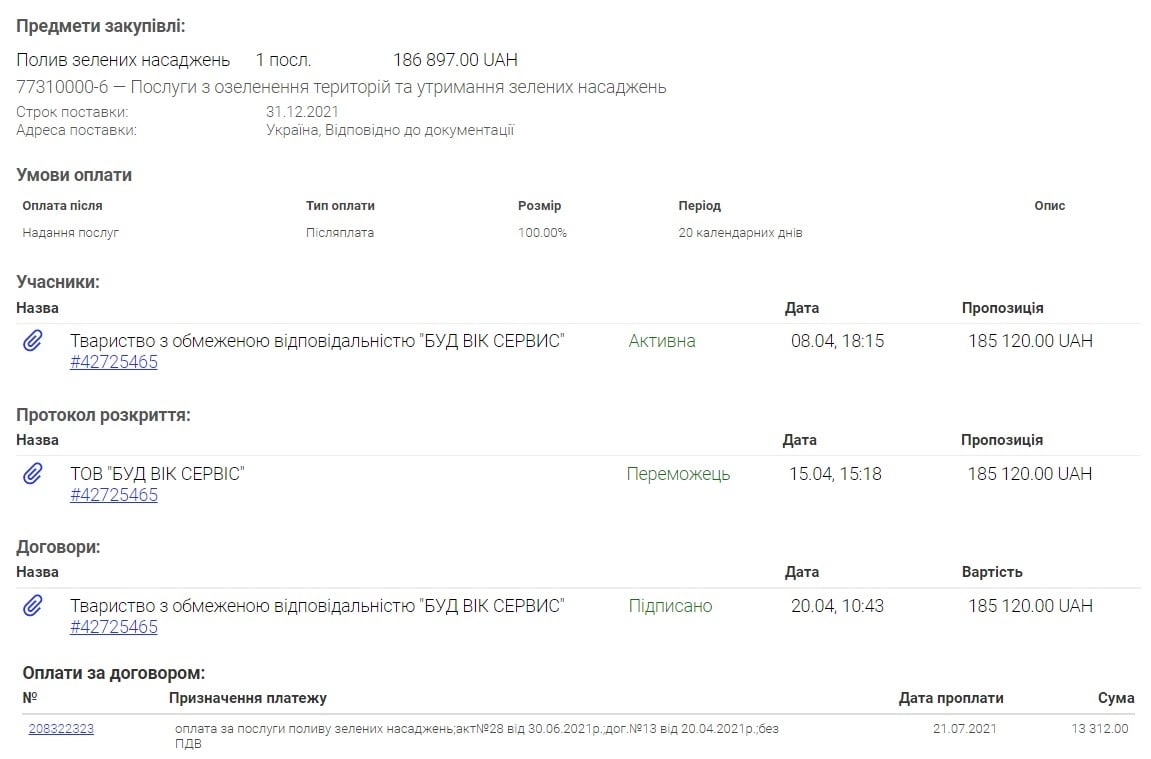Click the participant name in the Учасники row
Viewport: 1151px width, 759px height.
tap(317, 341)
